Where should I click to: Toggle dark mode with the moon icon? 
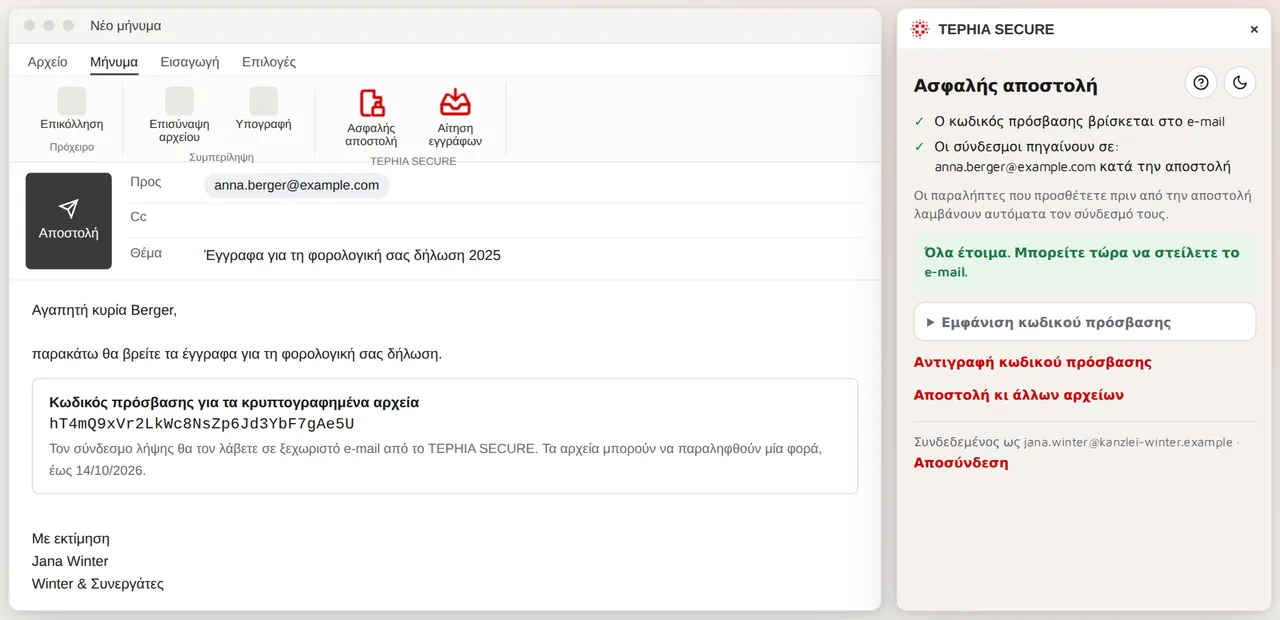click(x=1240, y=83)
